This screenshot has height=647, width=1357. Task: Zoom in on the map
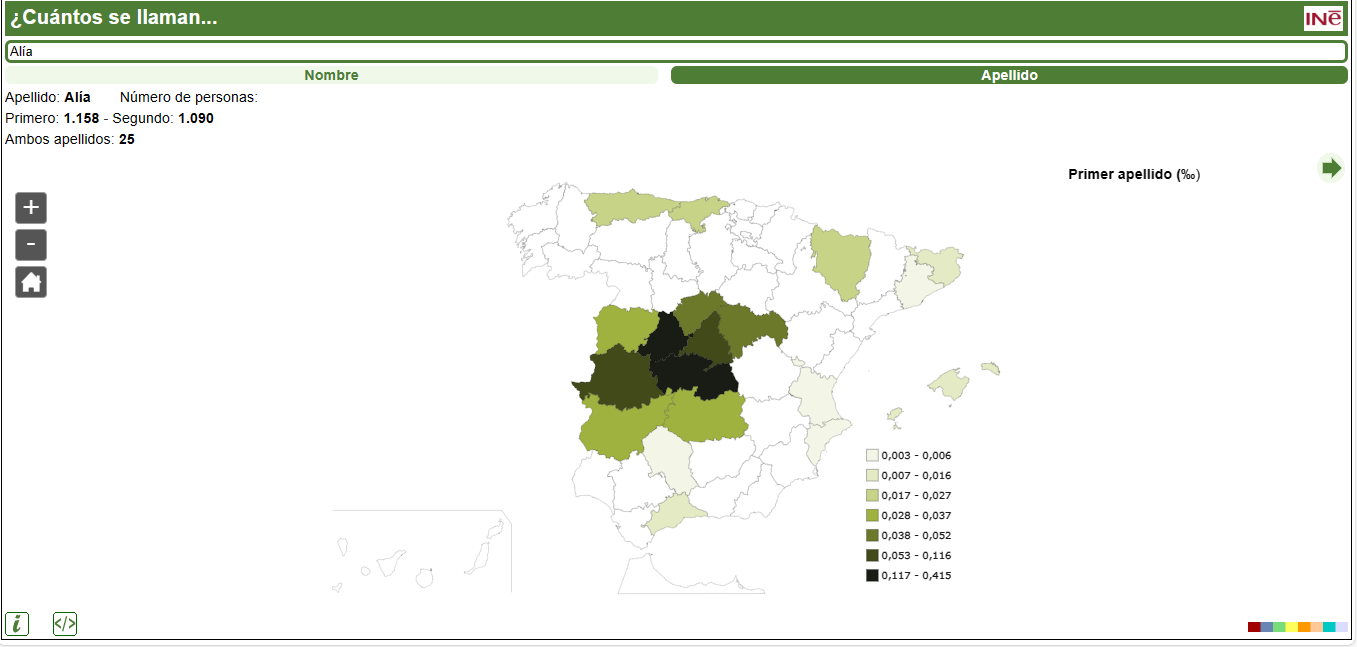click(31, 208)
